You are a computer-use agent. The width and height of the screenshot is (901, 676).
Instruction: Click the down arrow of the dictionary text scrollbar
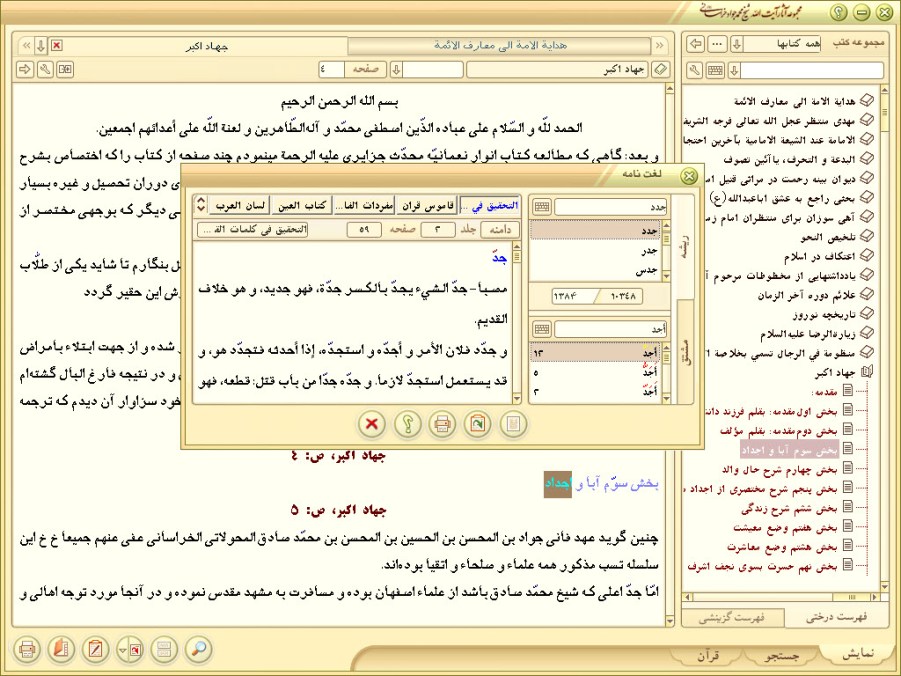point(516,398)
